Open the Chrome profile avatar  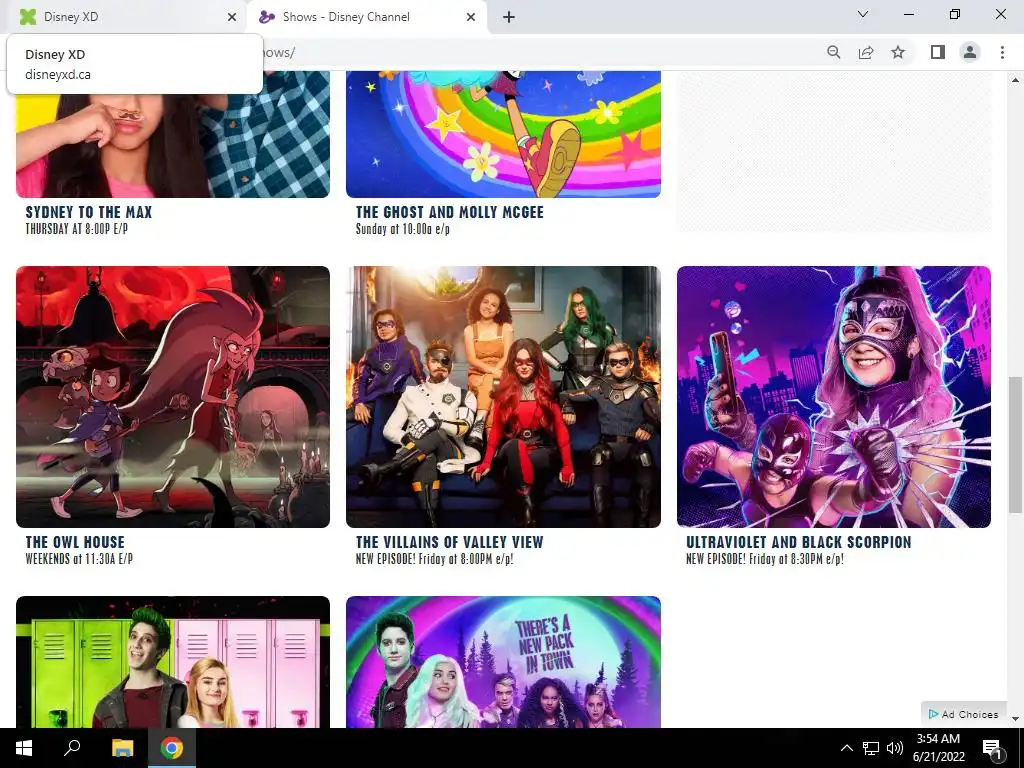[970, 52]
